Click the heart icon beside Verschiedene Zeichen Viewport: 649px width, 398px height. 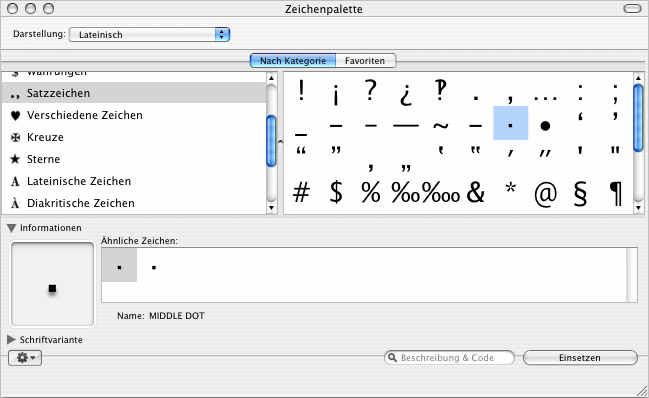pyautogui.click(x=15, y=115)
